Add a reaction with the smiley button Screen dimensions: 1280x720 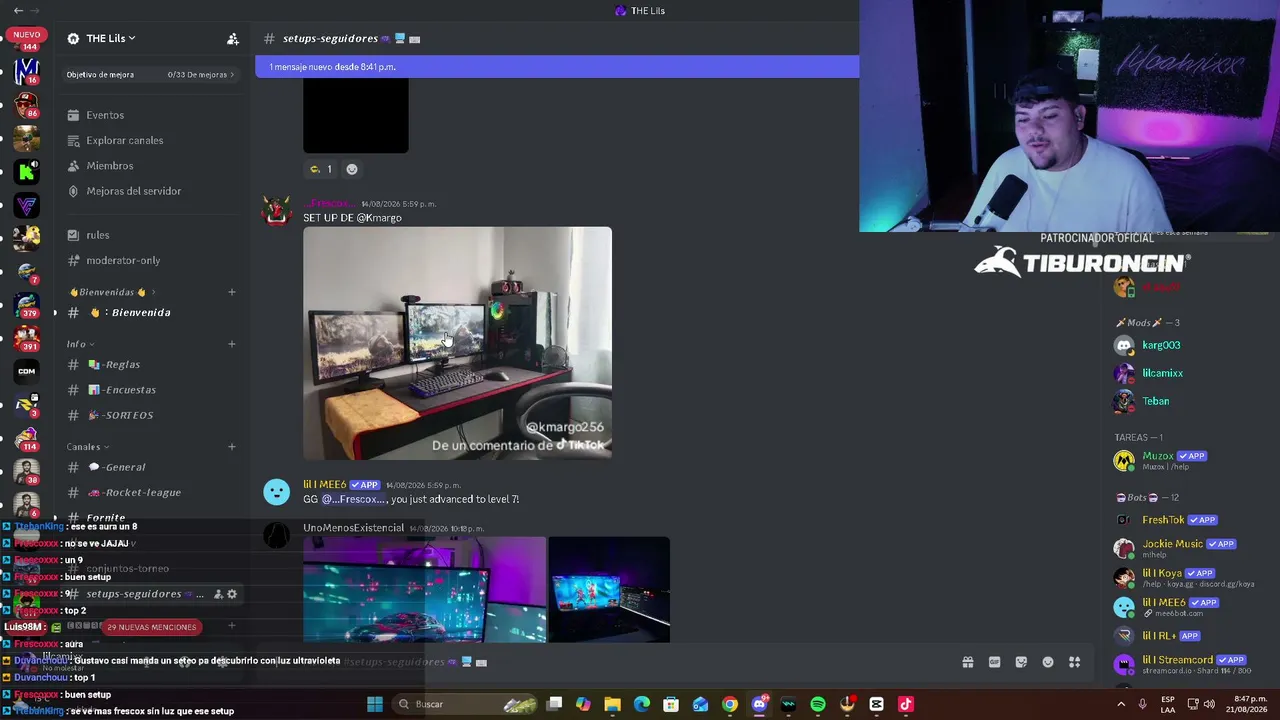(351, 169)
